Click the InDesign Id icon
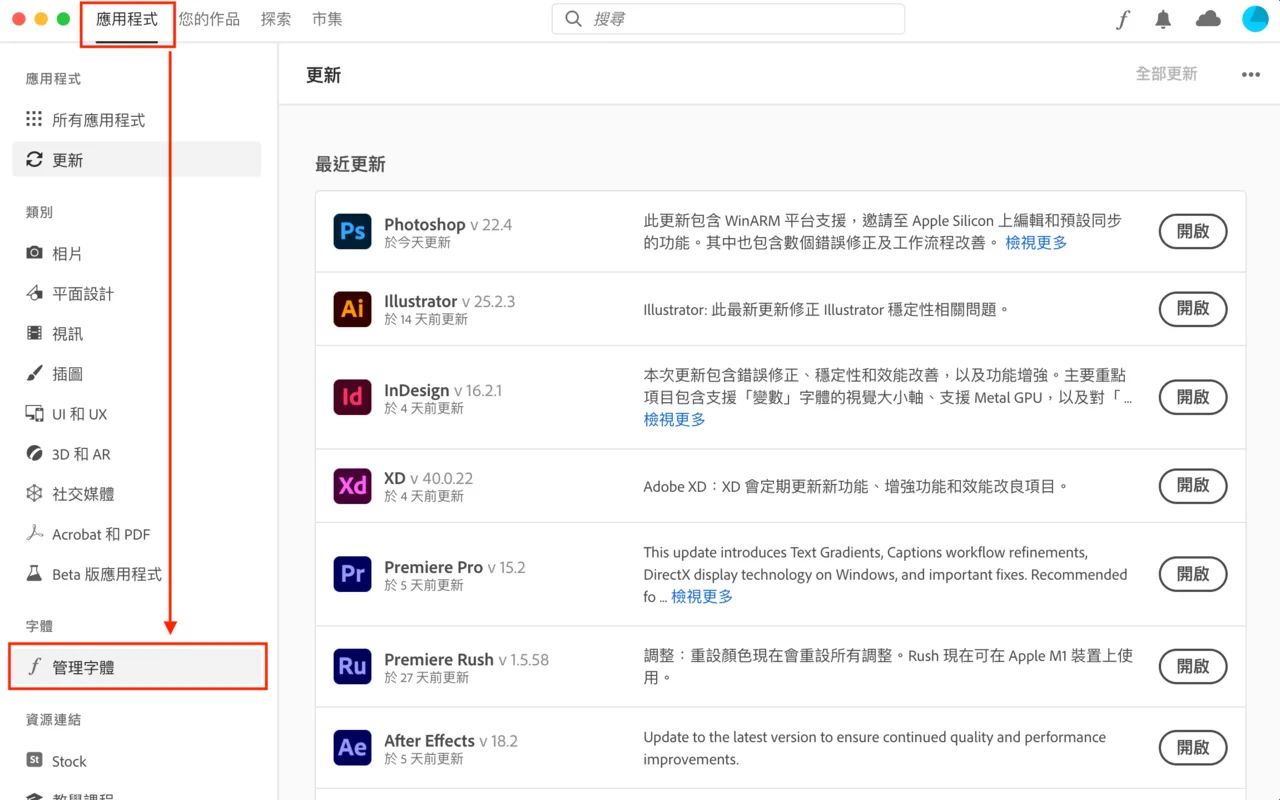Screen dimensions: 1280x800 pos(352,397)
